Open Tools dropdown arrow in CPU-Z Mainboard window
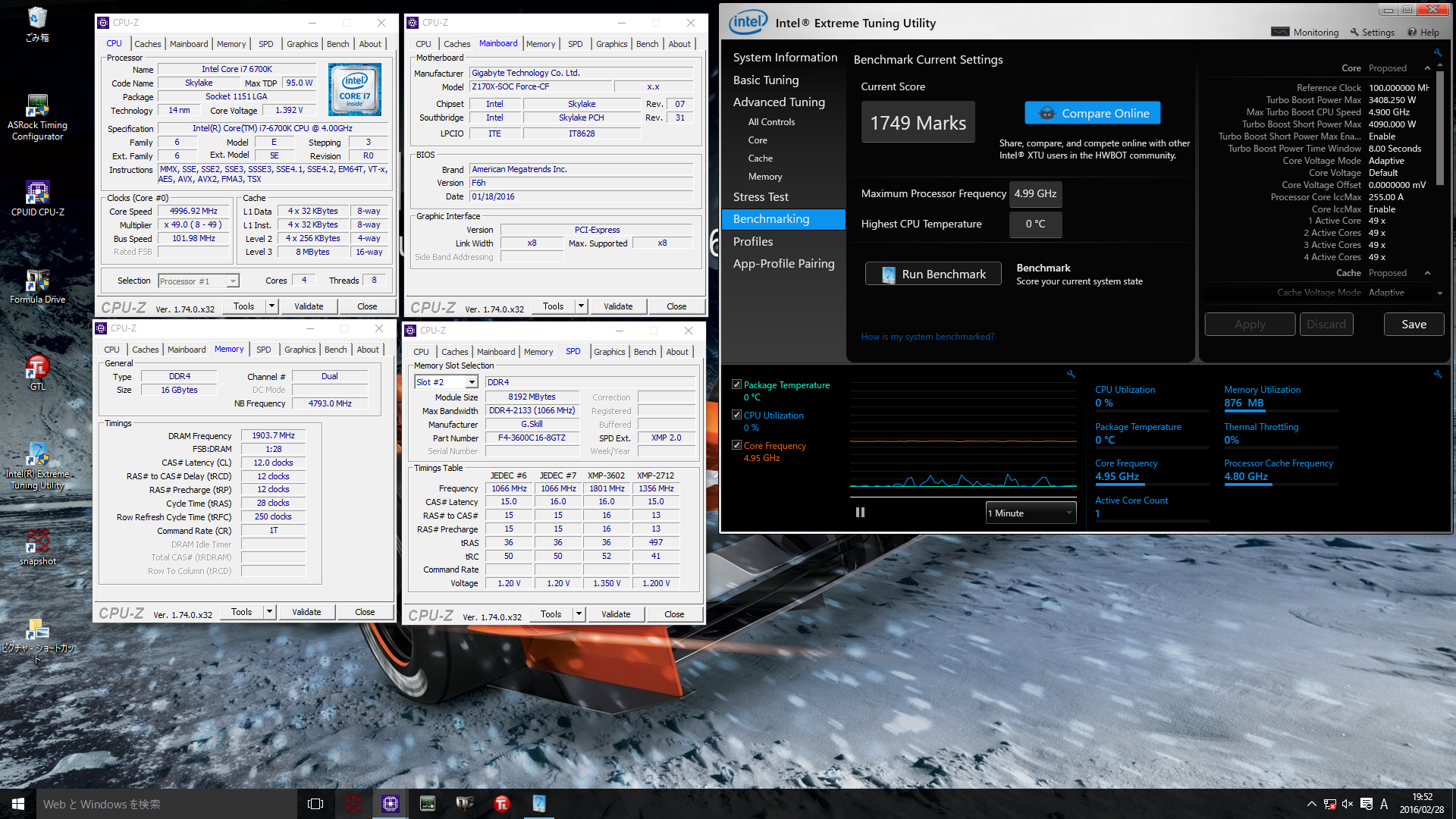The width and height of the screenshot is (1456, 819). coord(581,306)
